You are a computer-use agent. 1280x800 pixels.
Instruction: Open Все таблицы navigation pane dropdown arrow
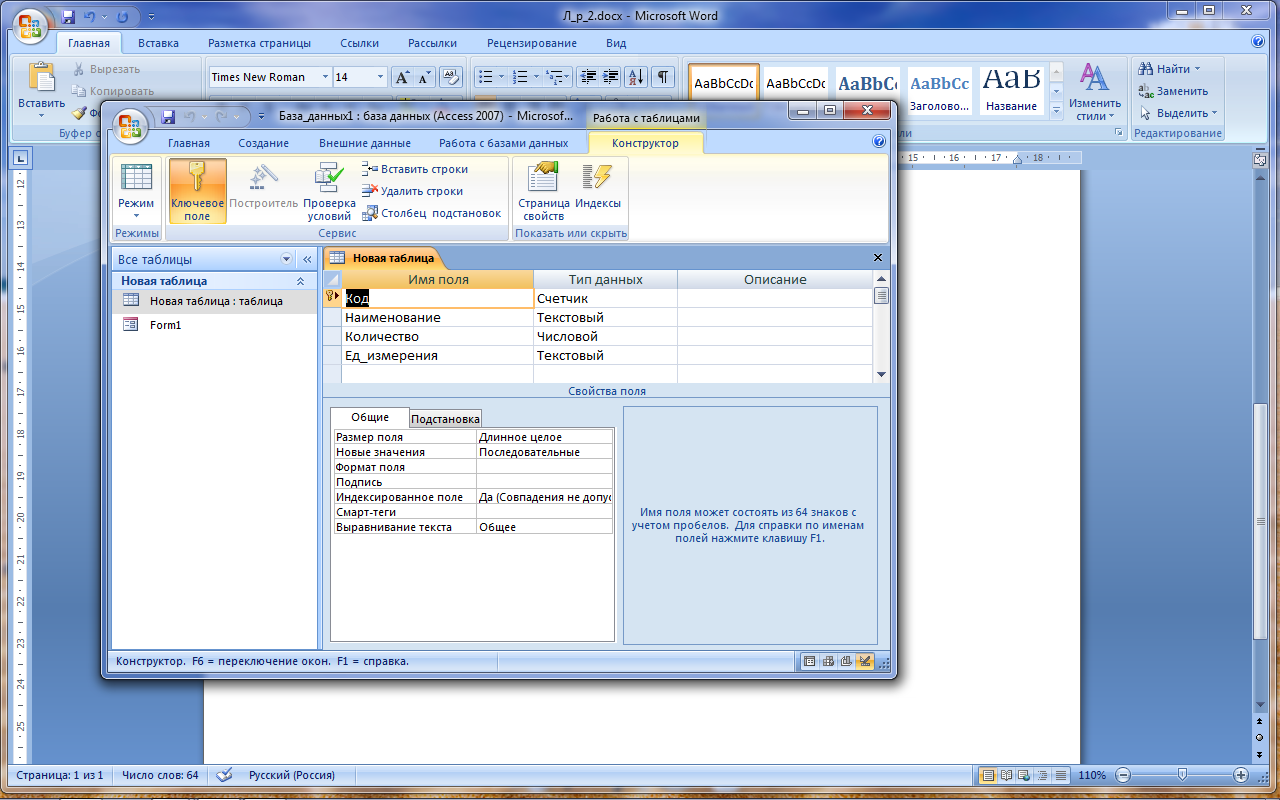coord(287,259)
